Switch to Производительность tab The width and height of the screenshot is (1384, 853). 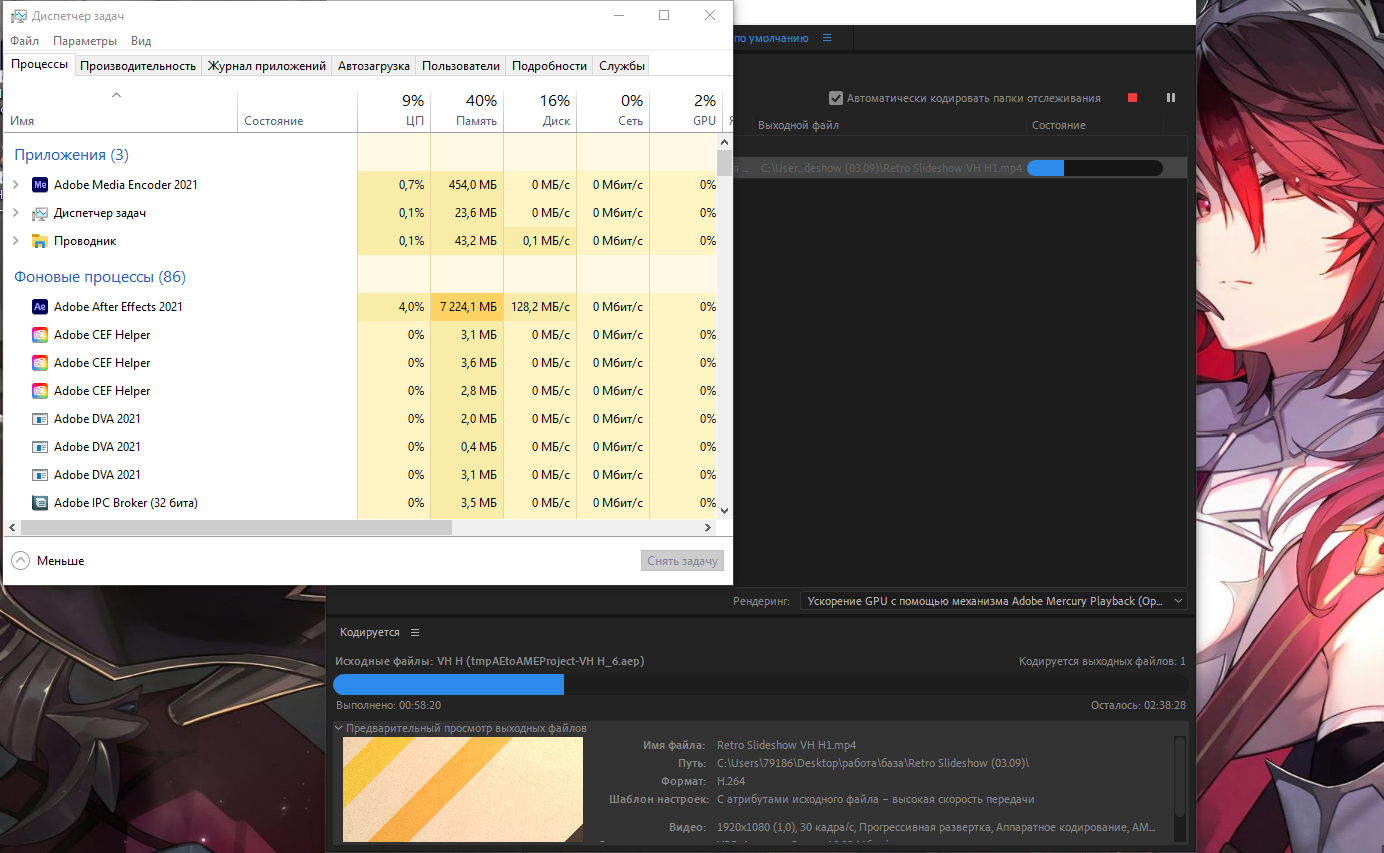pos(138,66)
